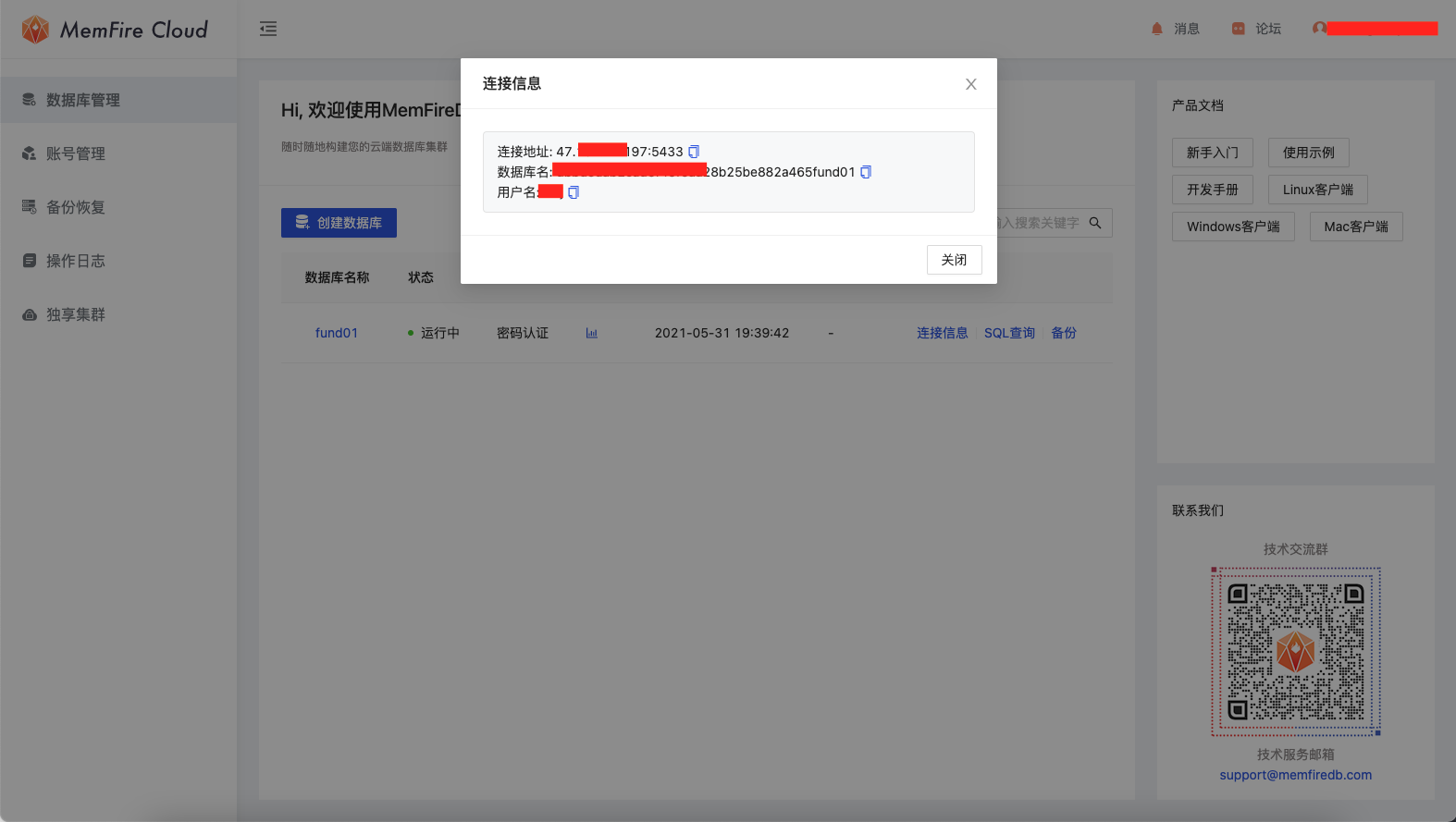Click the 运行中 status of fund01

pos(434,333)
